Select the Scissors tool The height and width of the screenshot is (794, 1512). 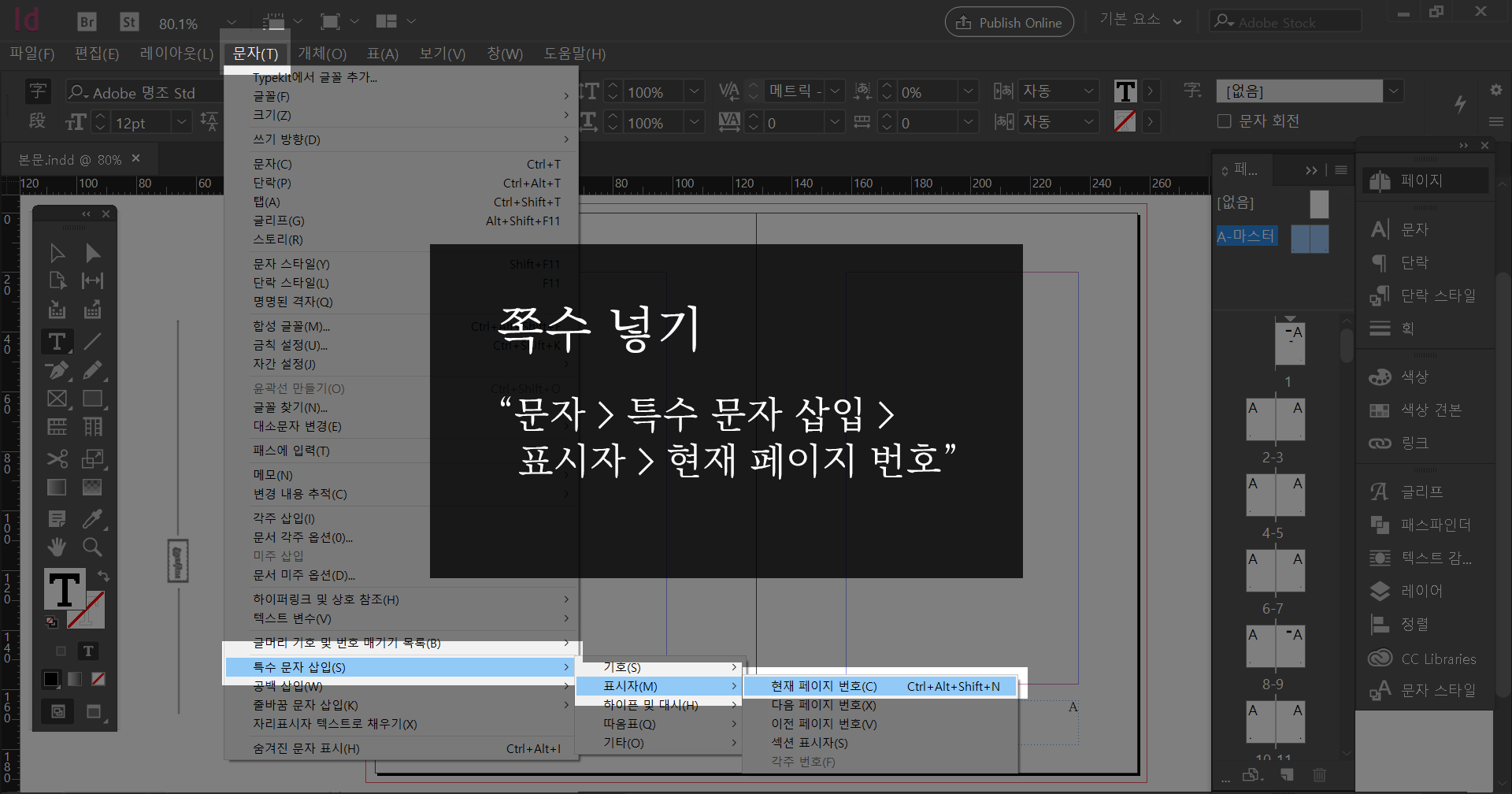(57, 458)
